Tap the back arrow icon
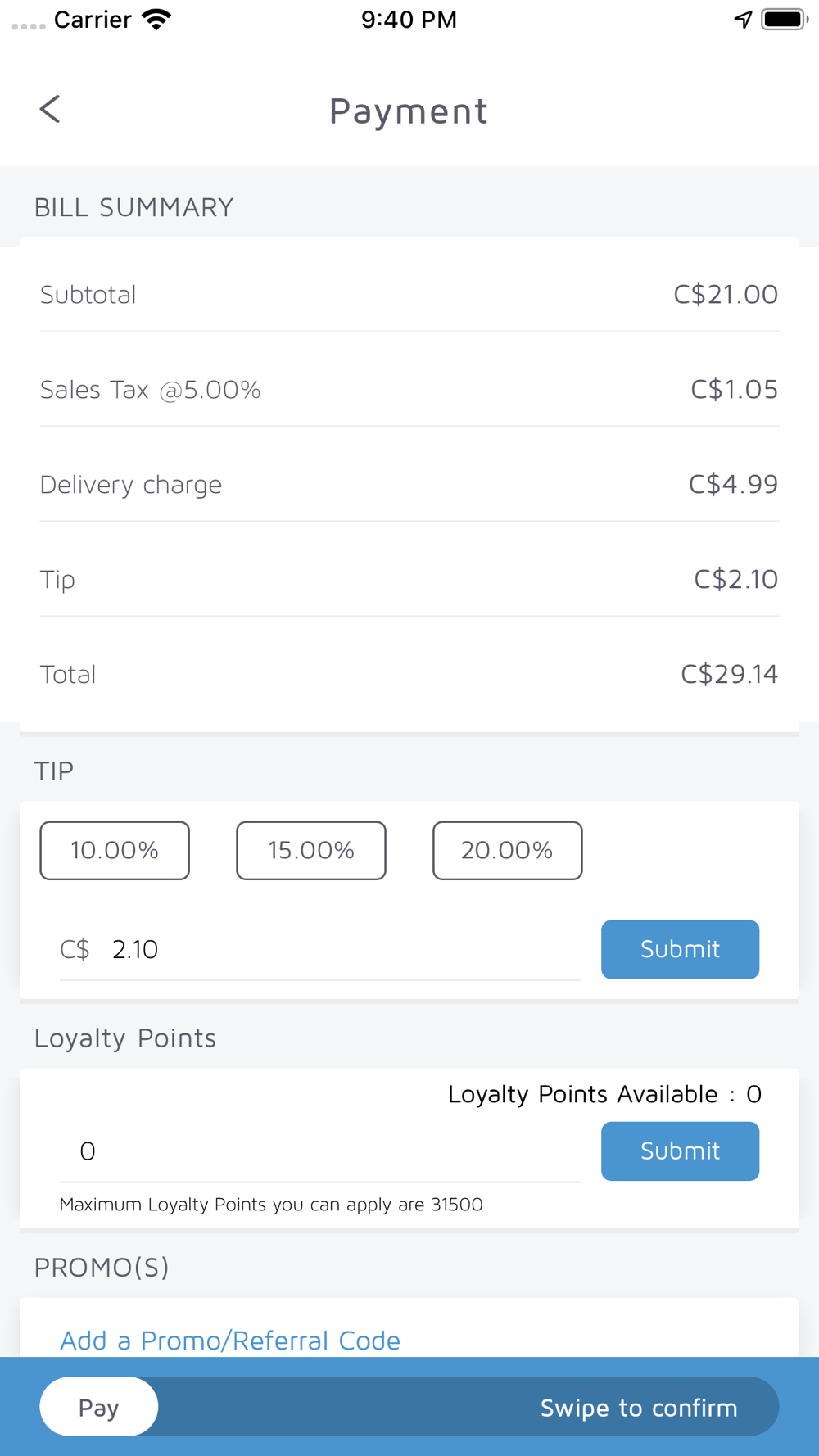This screenshot has height=1456, width=819. 50,109
